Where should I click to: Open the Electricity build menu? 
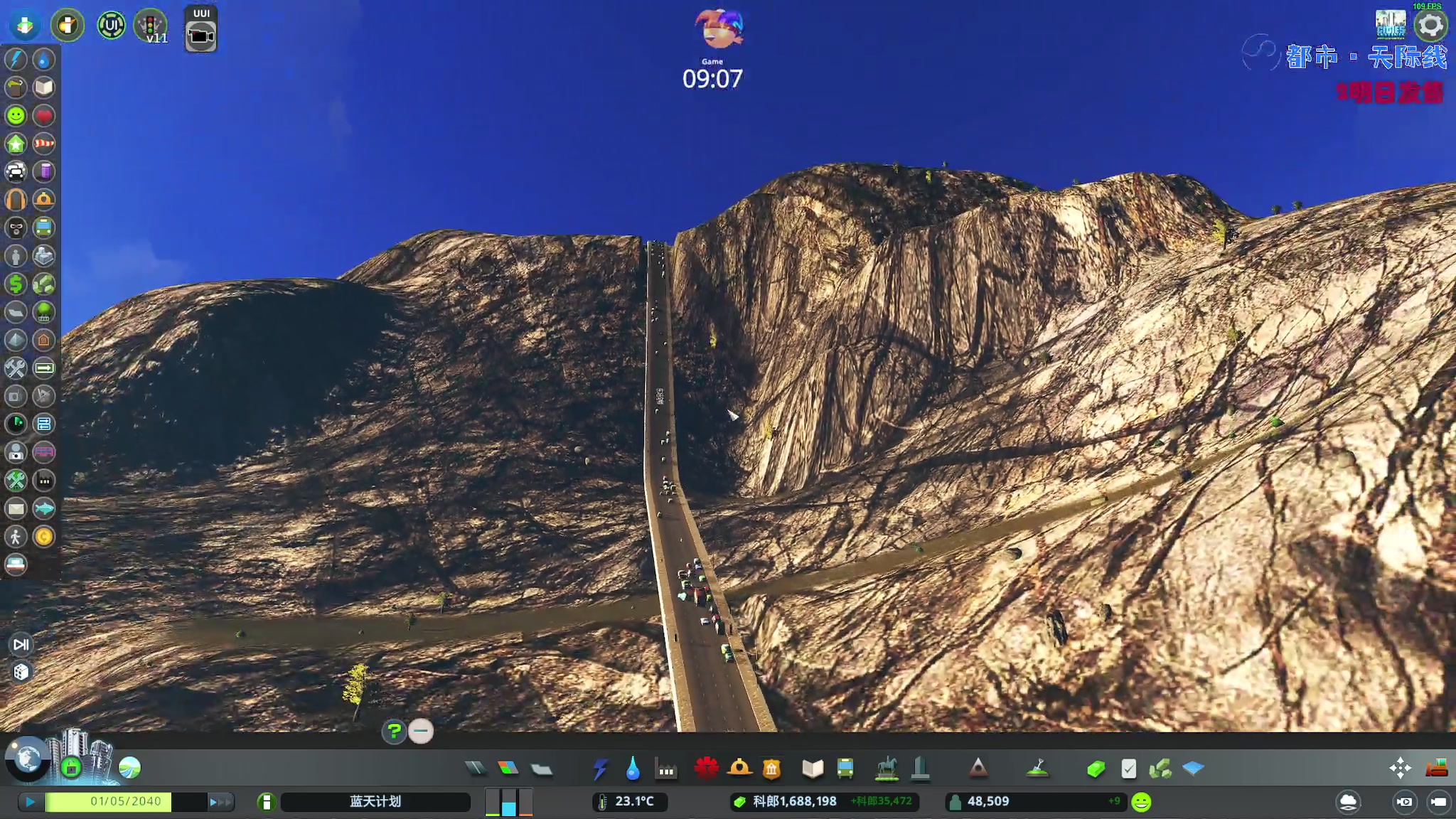[x=600, y=769]
